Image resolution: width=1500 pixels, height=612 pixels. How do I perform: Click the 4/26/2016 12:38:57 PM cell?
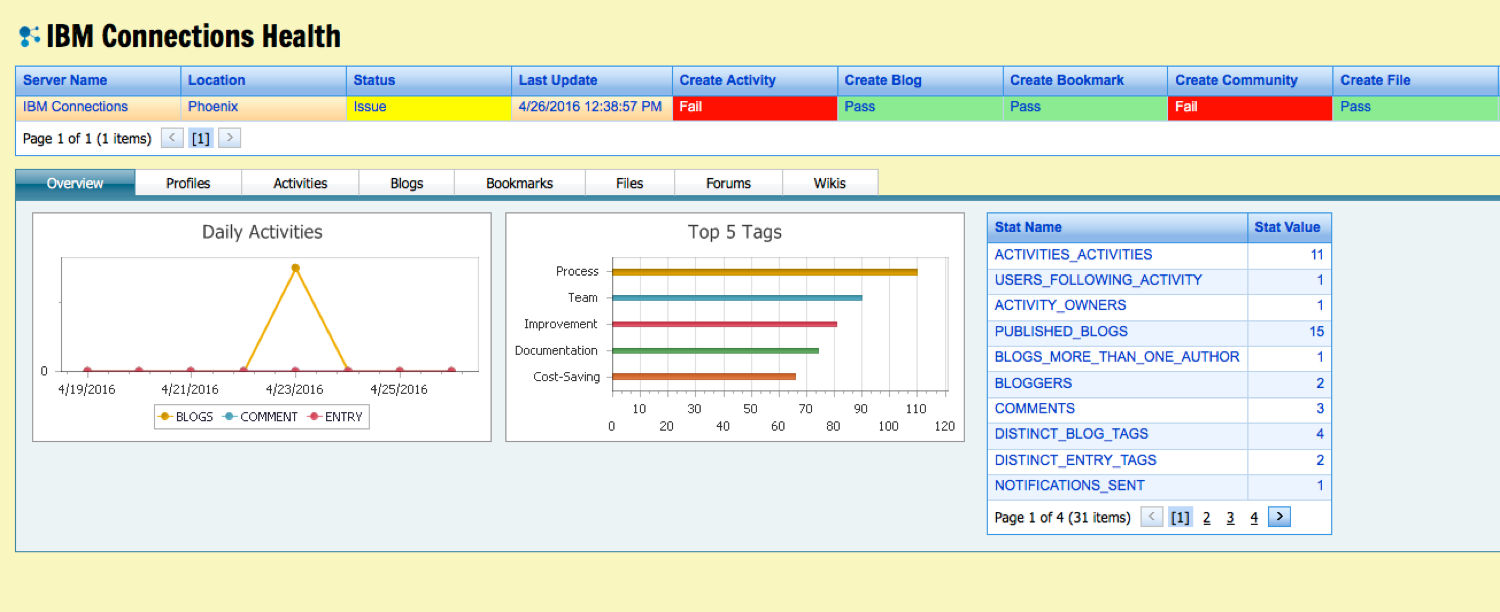click(592, 107)
